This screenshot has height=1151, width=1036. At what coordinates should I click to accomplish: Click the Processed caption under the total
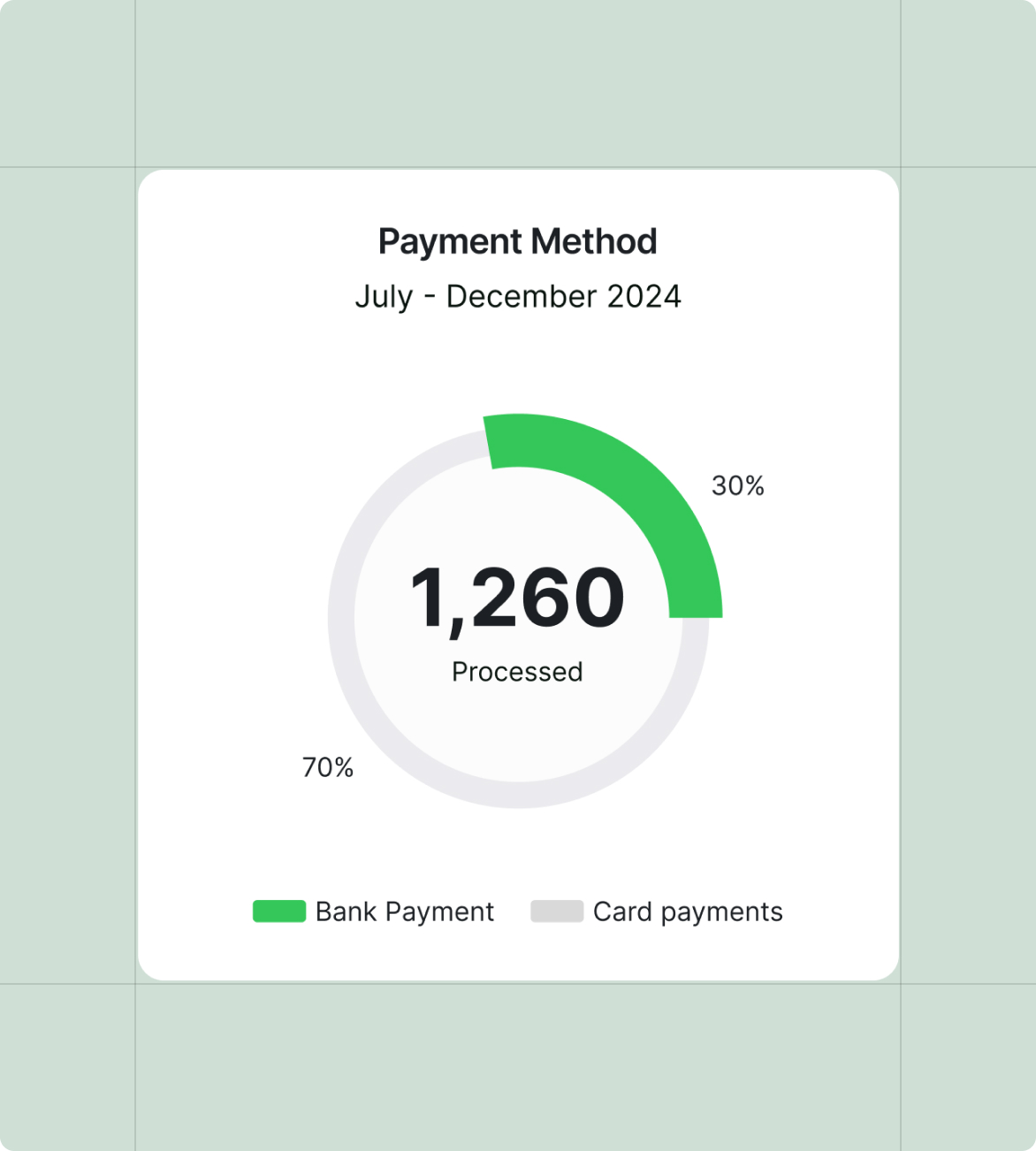(x=517, y=672)
